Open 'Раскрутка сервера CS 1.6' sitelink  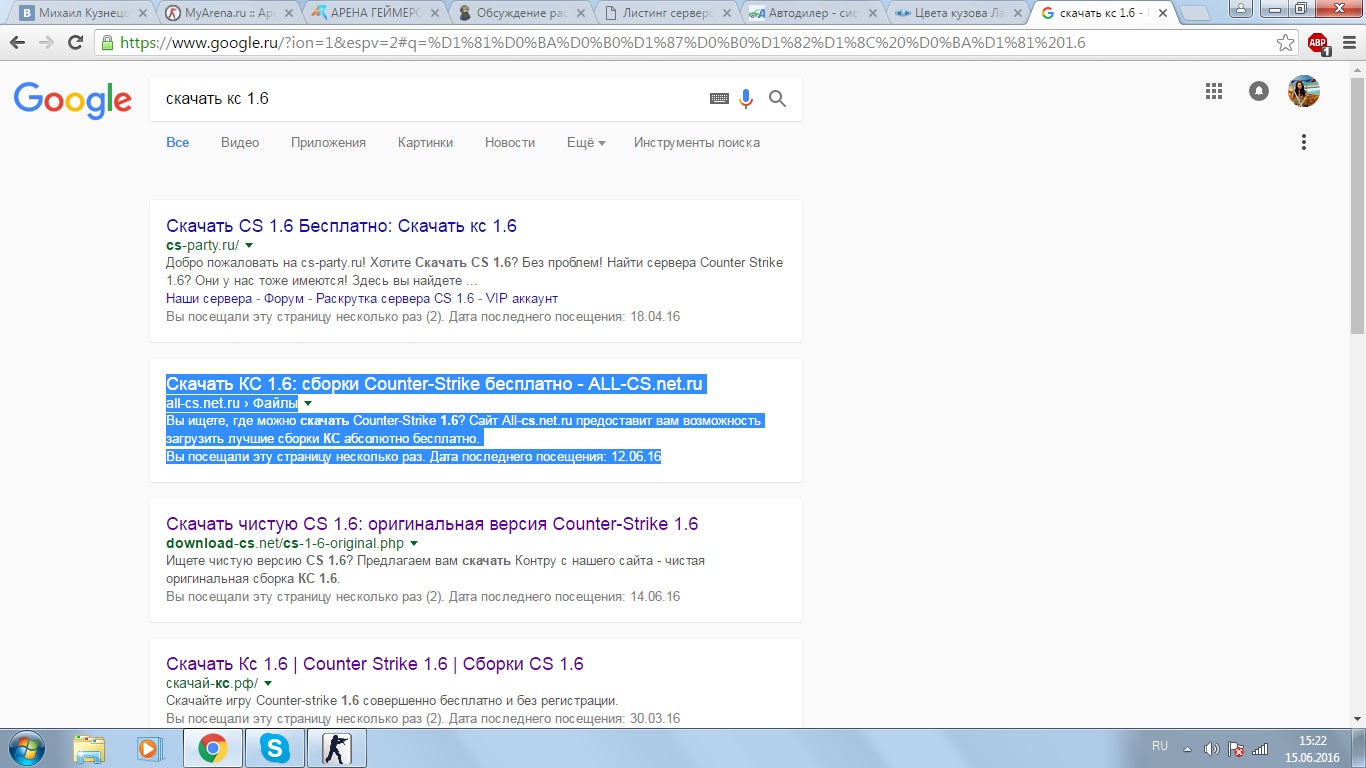click(395, 299)
